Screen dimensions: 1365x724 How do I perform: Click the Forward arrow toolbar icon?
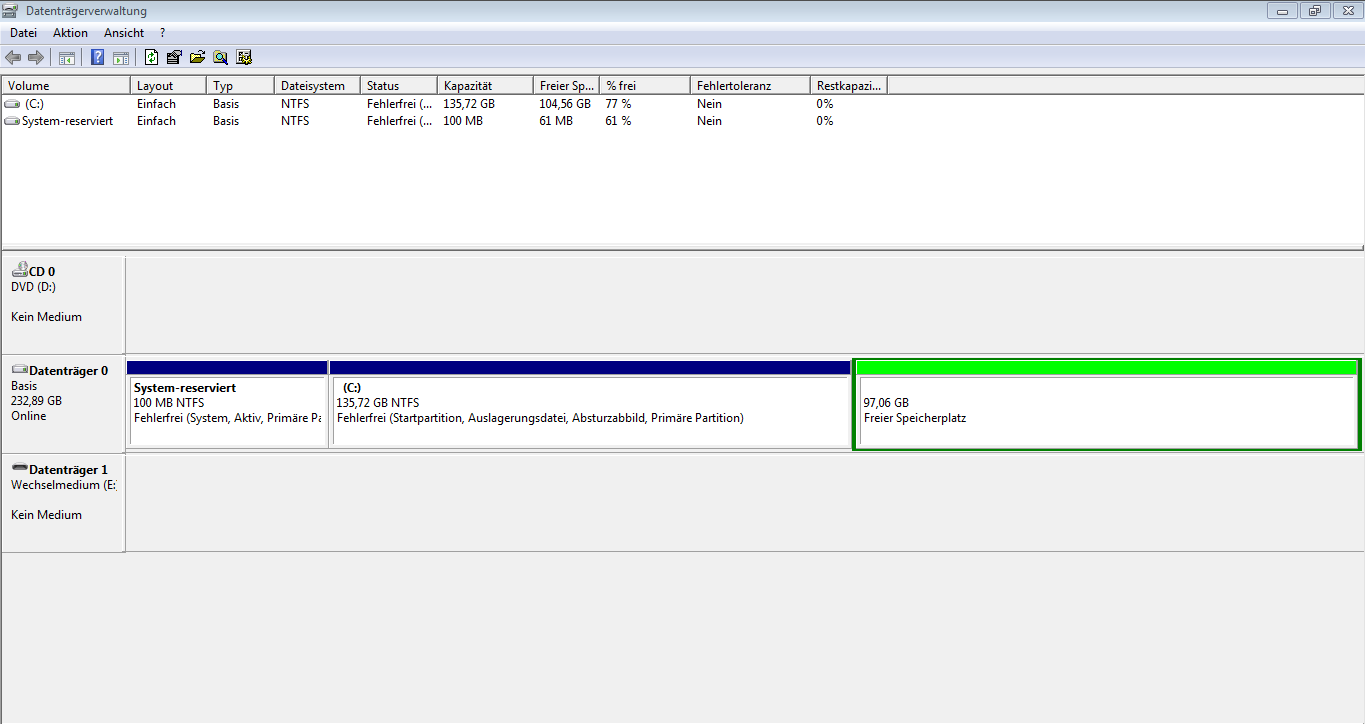point(36,57)
